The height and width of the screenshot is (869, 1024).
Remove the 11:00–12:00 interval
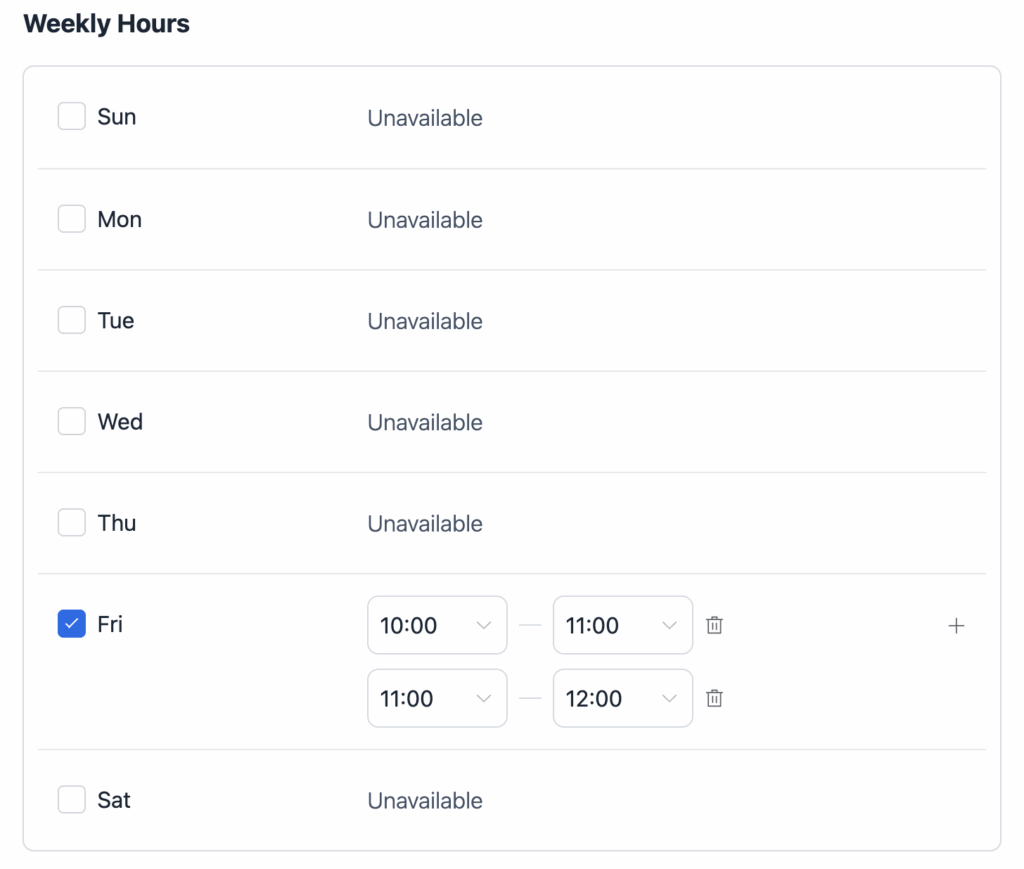point(714,698)
